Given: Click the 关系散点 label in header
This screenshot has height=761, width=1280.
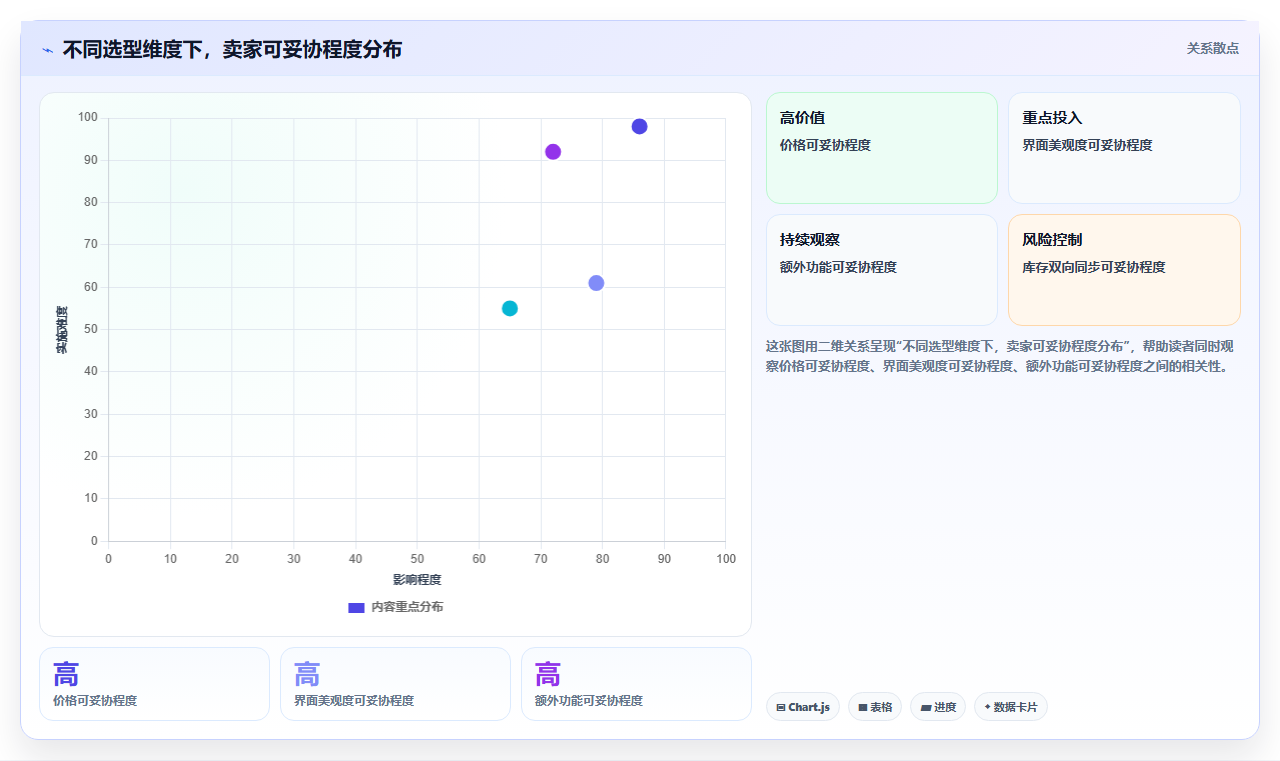Looking at the screenshot, I should [x=1212, y=48].
